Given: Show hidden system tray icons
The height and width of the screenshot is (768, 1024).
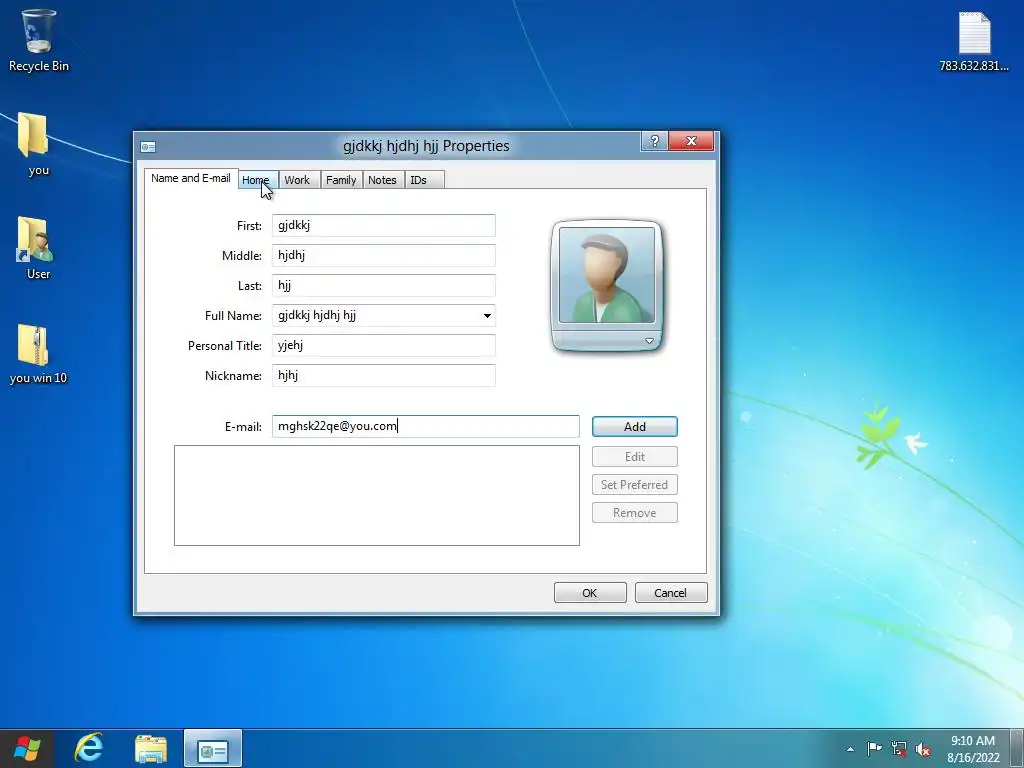Looking at the screenshot, I should click(x=850, y=749).
